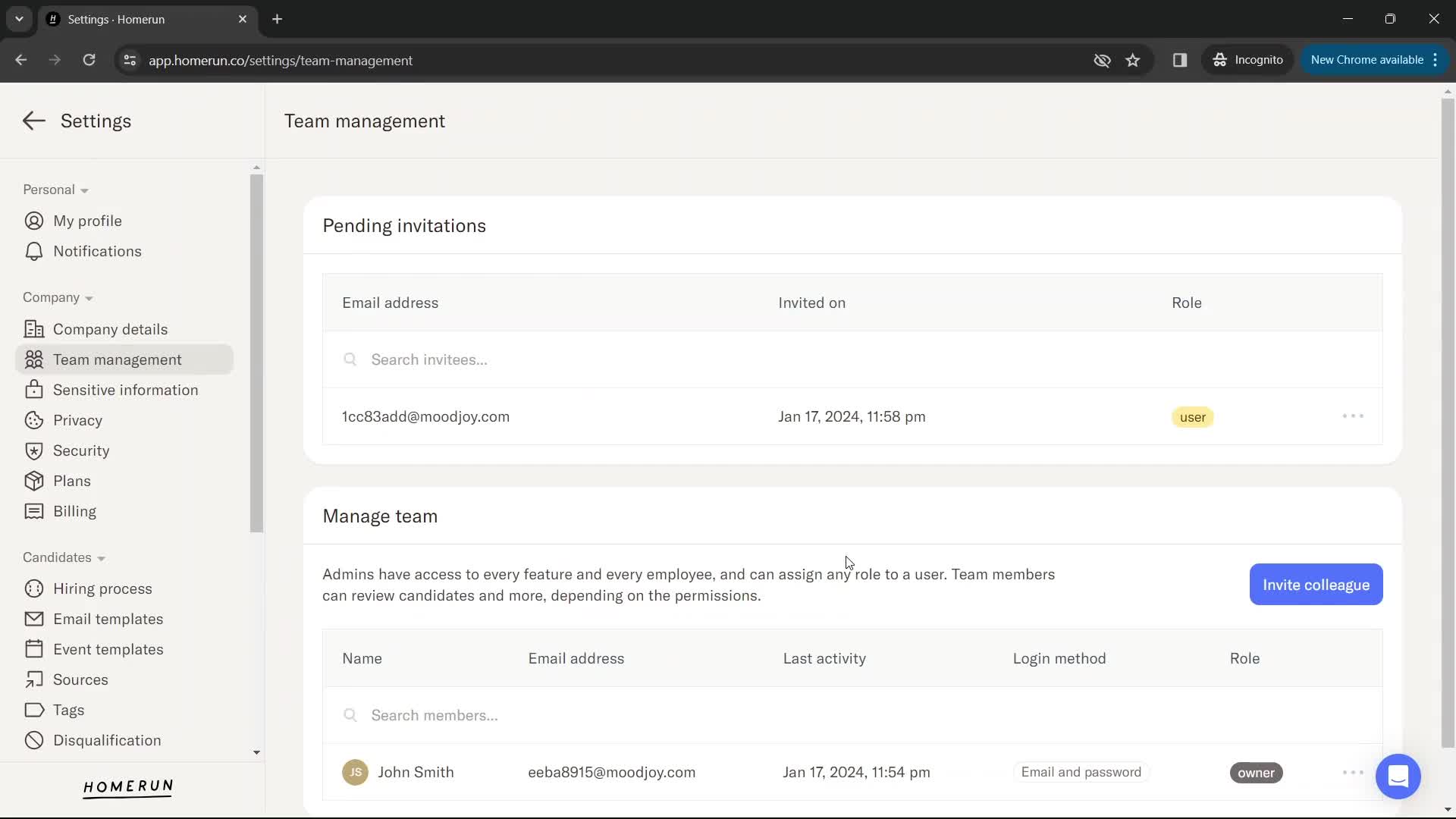Click the Security sidebar icon

(33, 450)
